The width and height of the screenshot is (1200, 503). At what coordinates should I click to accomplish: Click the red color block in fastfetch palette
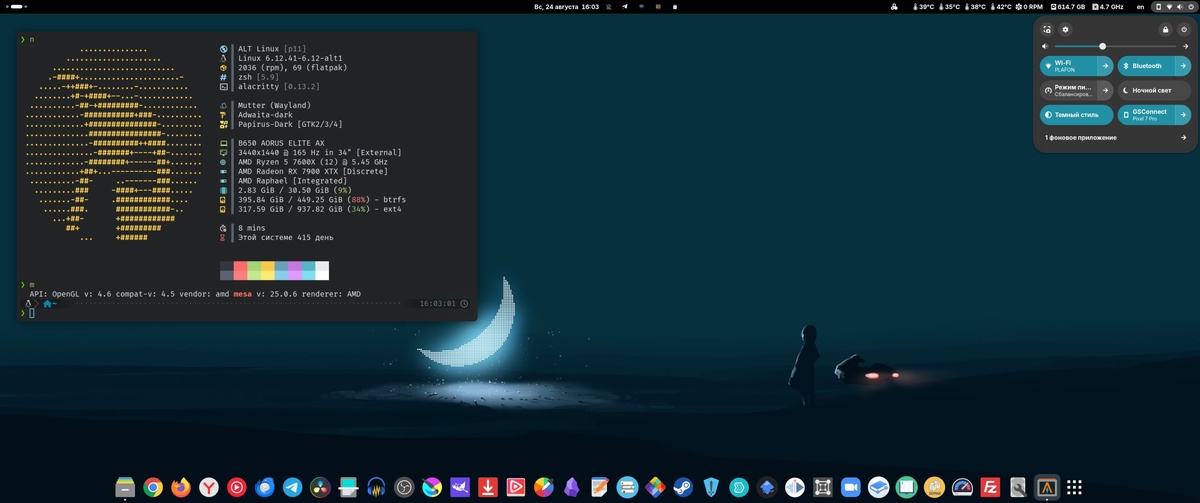point(240,270)
